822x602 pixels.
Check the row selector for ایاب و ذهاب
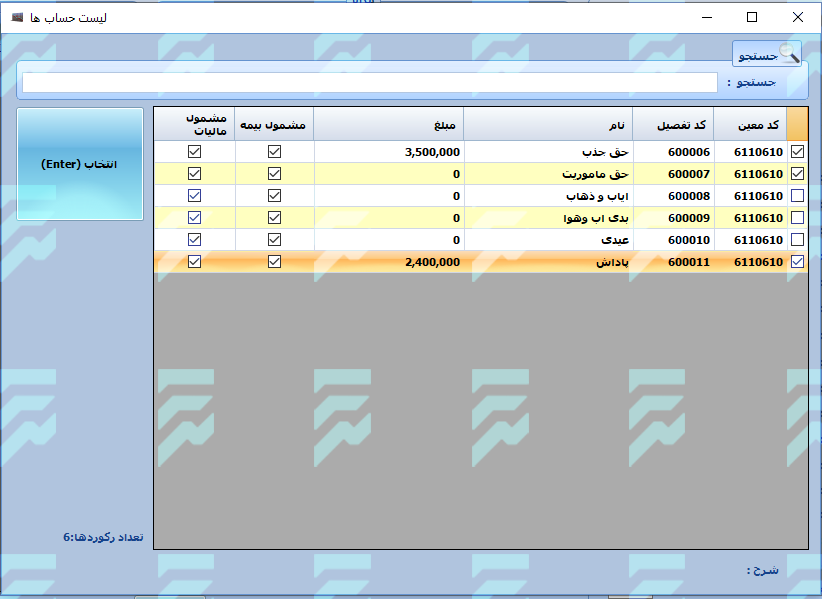(797, 196)
